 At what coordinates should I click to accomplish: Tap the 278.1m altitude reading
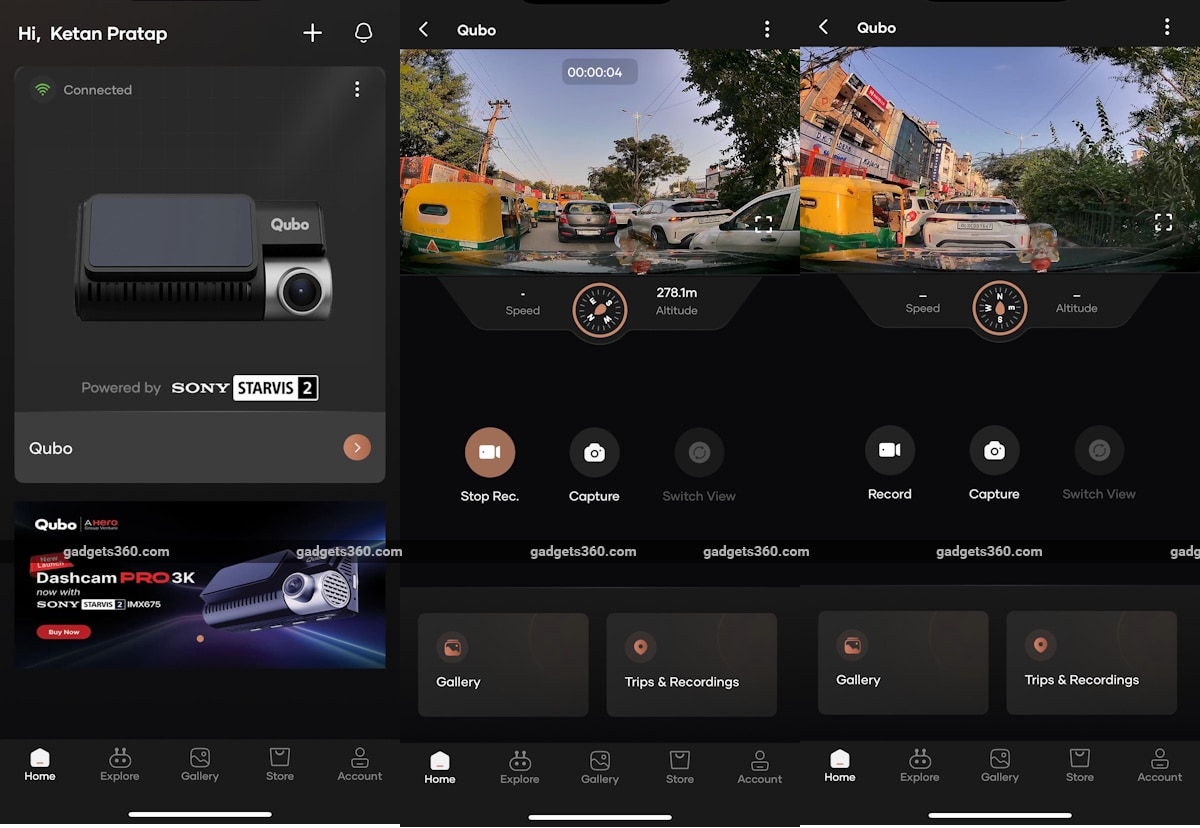[677, 293]
